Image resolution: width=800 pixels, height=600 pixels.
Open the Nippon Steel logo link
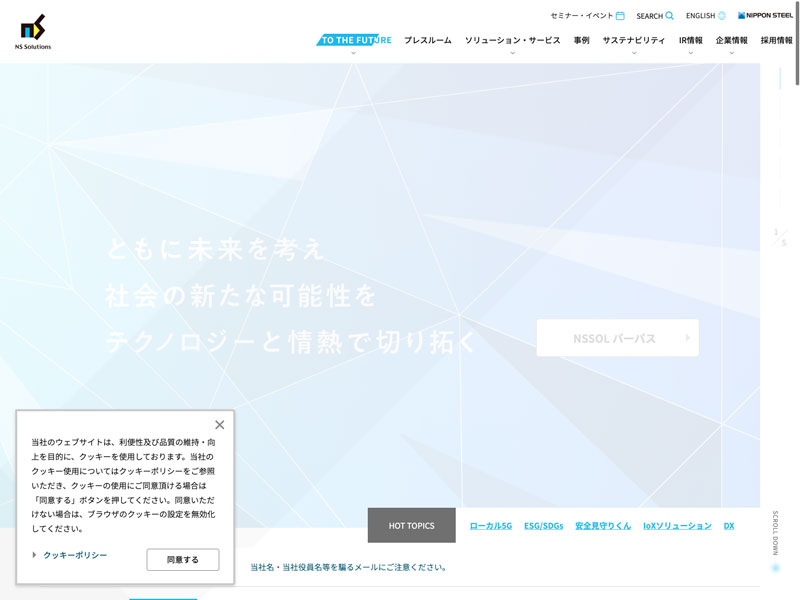click(x=765, y=16)
